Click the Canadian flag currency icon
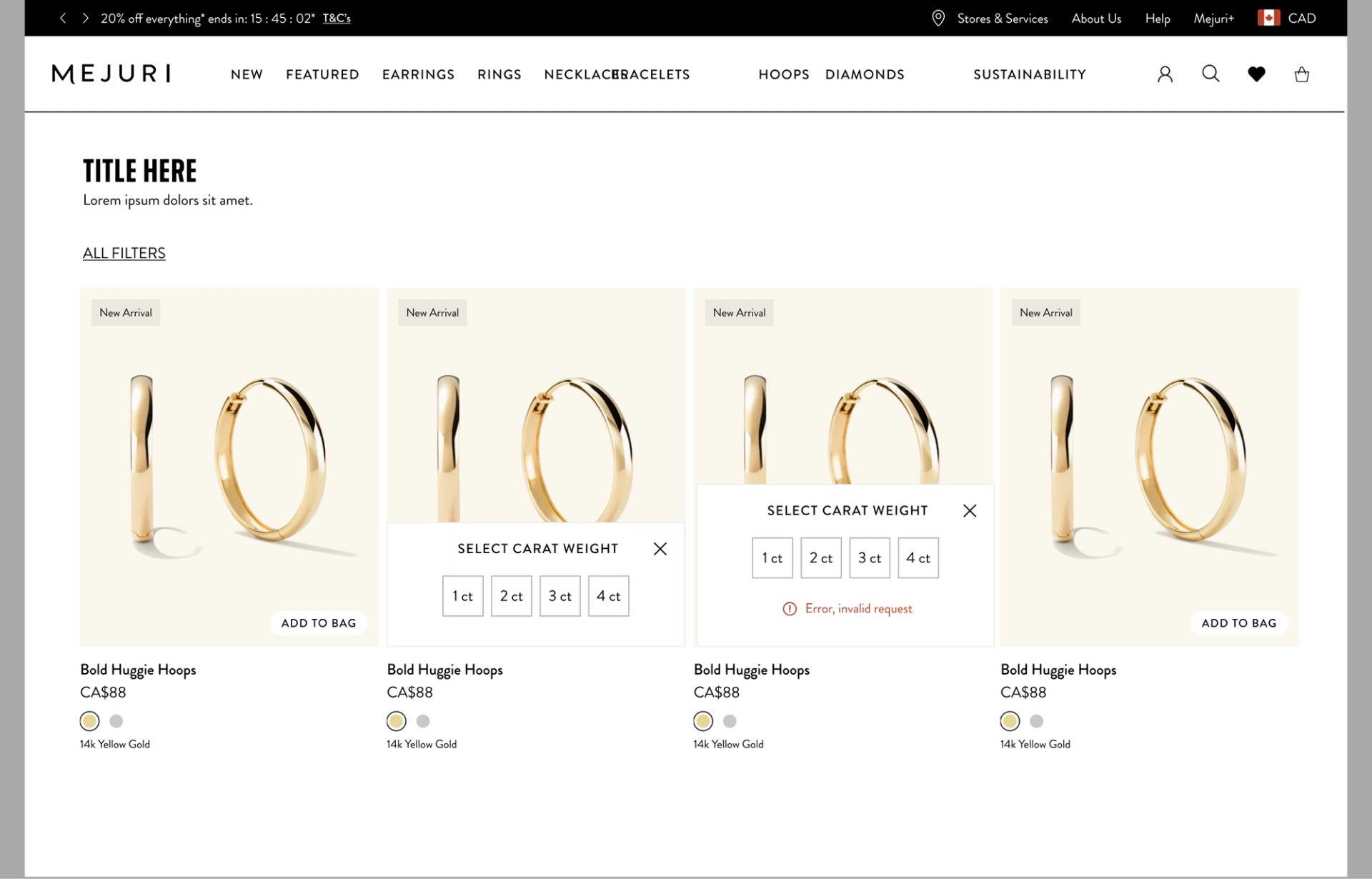Screen dimensions: 1372x879 click(1268, 19)
